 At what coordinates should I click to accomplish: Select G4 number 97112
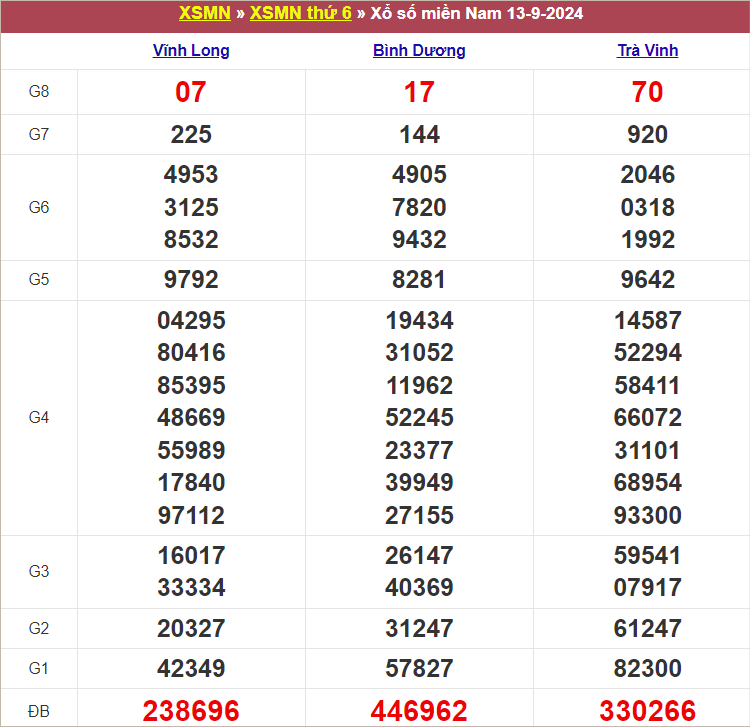191,515
